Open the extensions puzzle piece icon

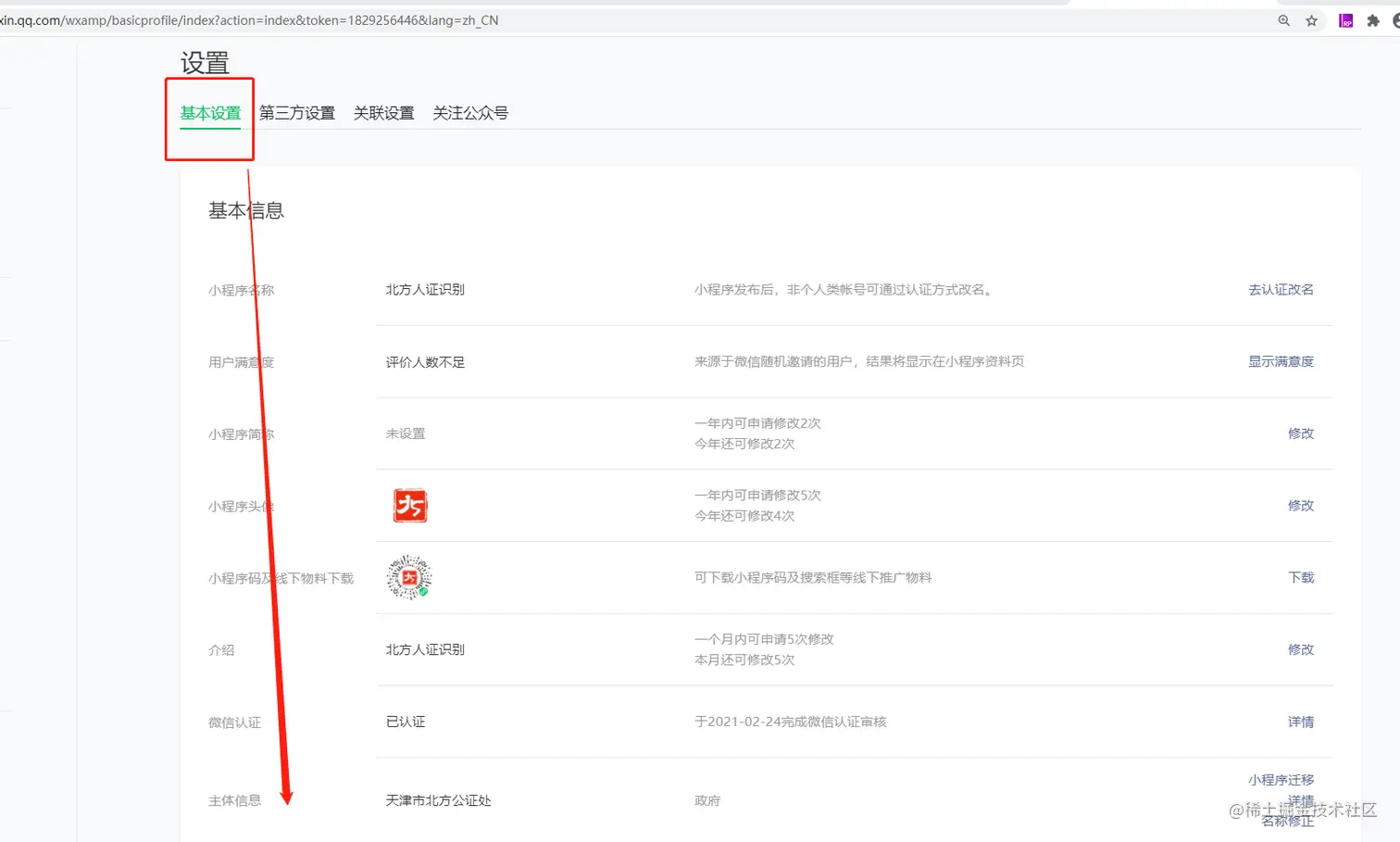point(1372,20)
